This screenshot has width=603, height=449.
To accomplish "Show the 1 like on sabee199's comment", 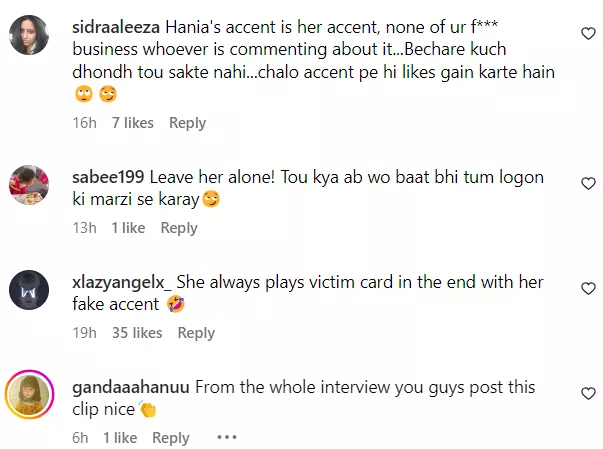I will 128,228.
